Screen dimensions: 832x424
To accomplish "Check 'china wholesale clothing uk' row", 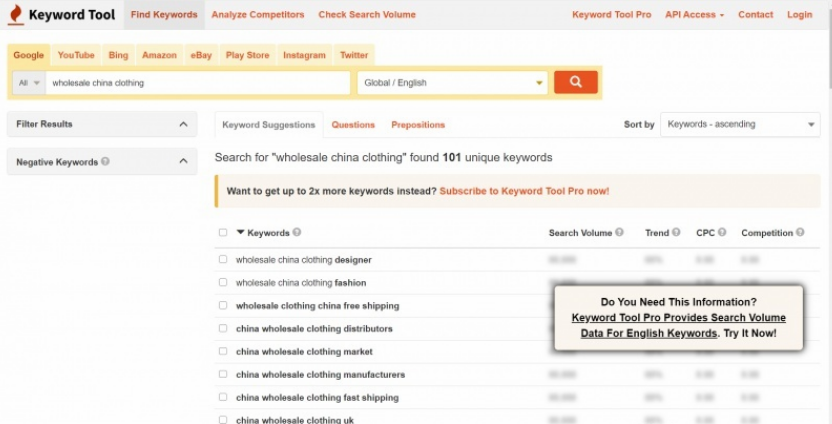I will point(223,420).
